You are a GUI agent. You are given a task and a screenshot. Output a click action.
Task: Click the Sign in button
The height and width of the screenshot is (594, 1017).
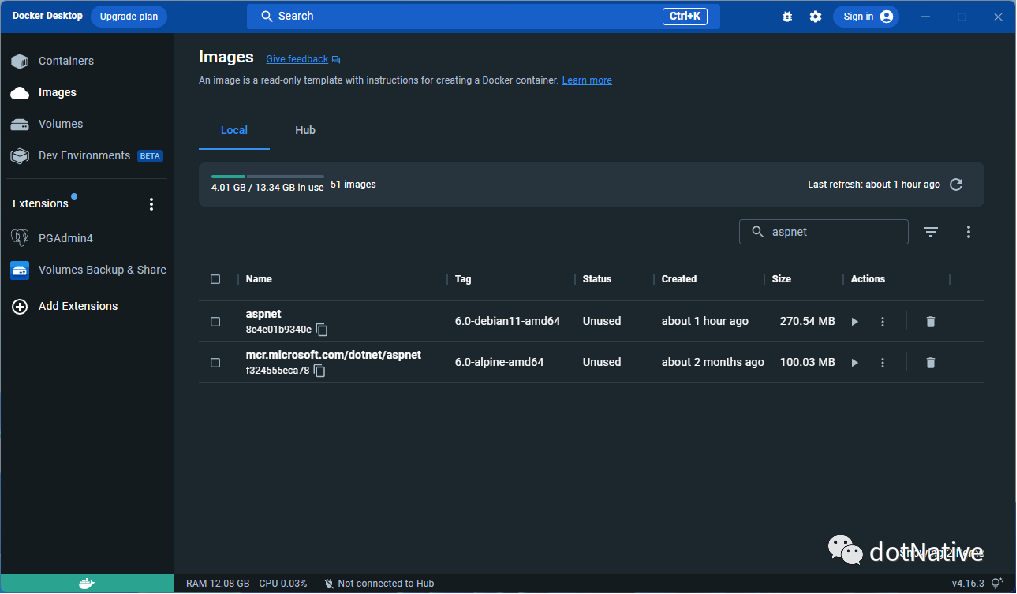(x=867, y=17)
